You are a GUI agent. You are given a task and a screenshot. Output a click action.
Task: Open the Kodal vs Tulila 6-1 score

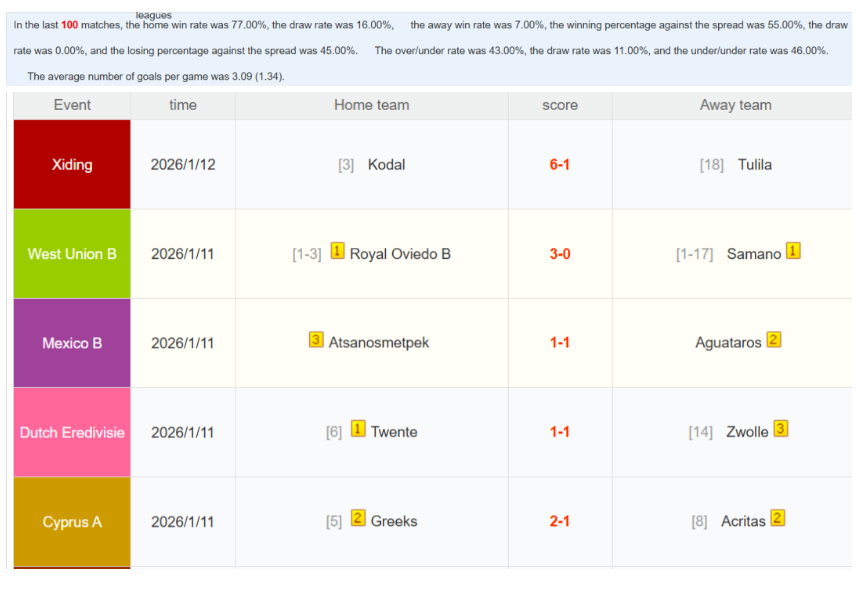(559, 165)
